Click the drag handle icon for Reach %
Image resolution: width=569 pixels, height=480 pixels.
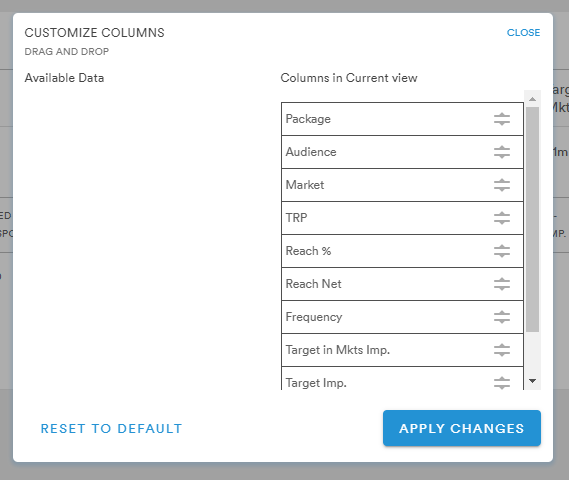(502, 251)
